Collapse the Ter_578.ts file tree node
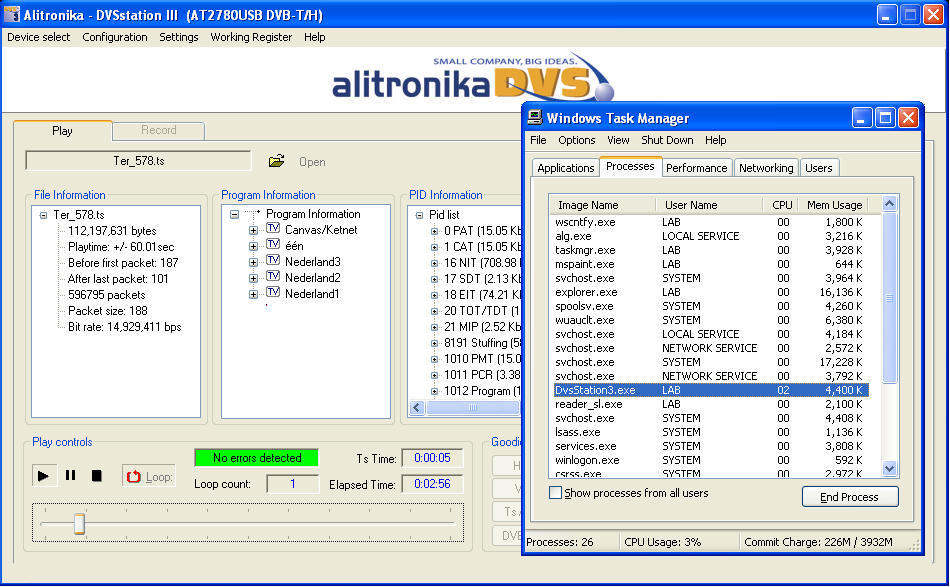Viewport: 950px width, 587px height. (43, 215)
